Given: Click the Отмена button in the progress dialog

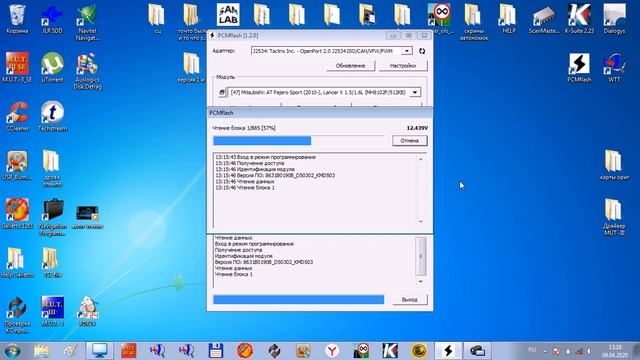Looking at the screenshot, I should coord(409,141).
